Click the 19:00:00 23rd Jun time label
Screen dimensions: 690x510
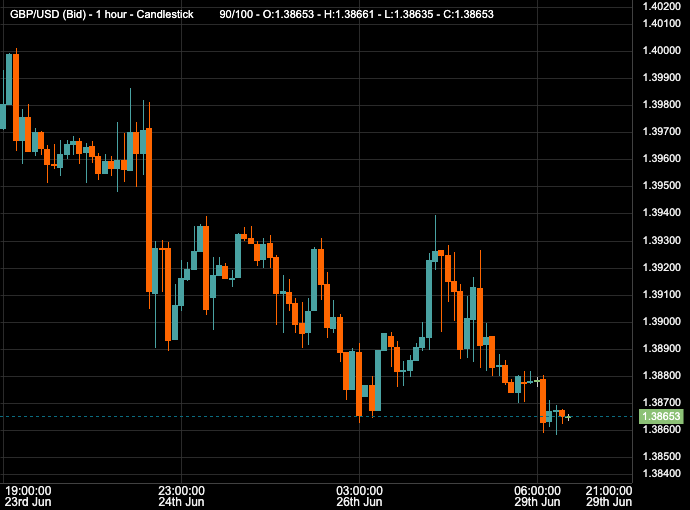click(28, 496)
